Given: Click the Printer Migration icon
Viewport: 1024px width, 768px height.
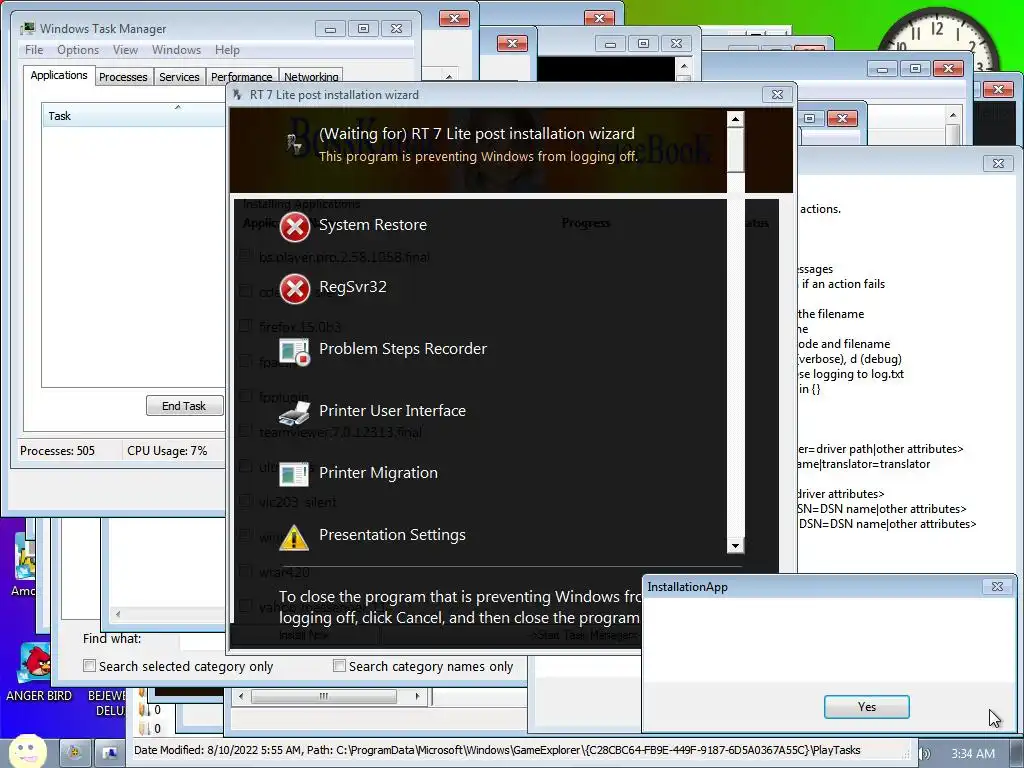Looking at the screenshot, I should (x=294, y=474).
